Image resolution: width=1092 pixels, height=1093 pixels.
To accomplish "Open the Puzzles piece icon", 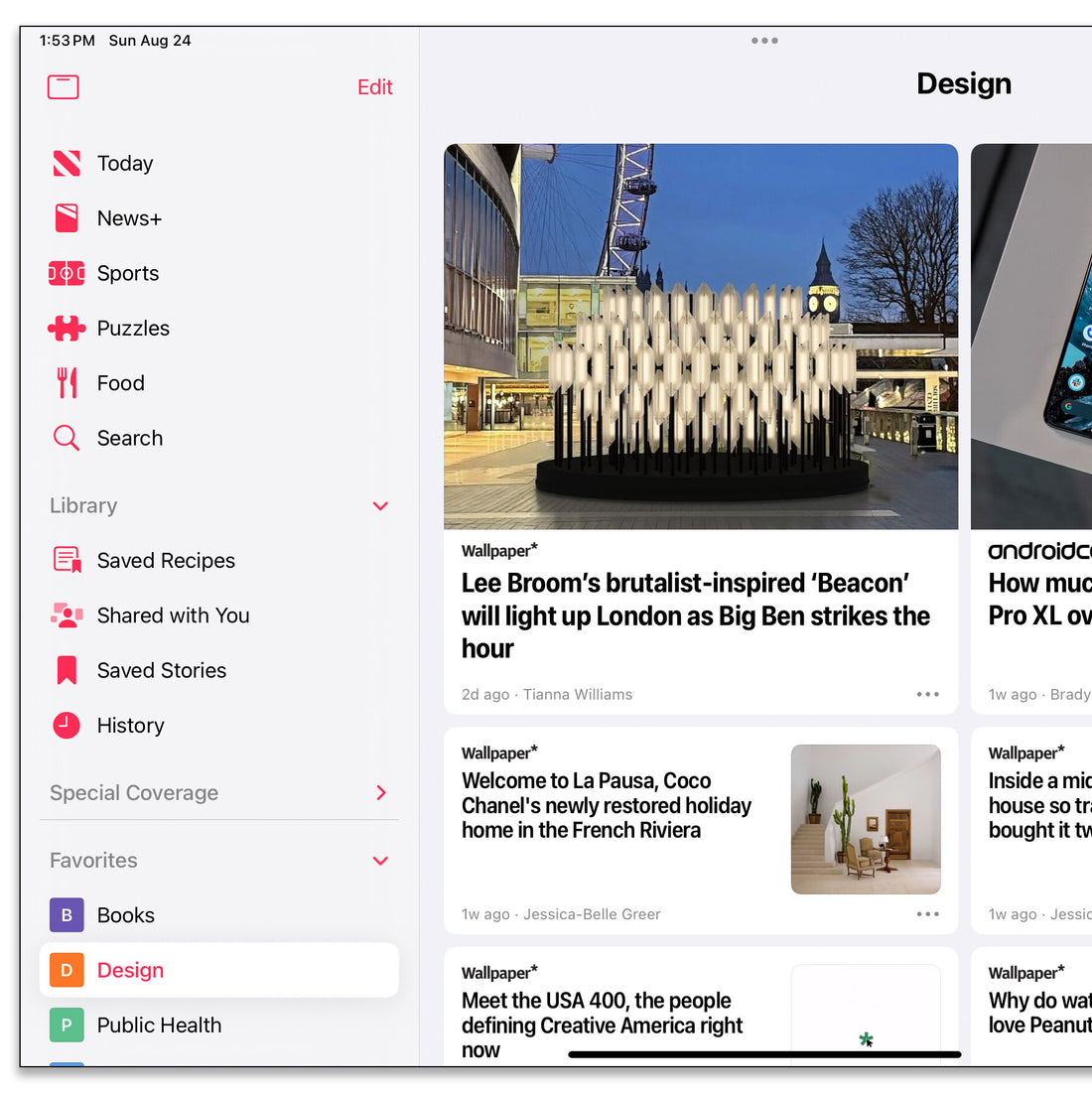I will coord(67,329).
